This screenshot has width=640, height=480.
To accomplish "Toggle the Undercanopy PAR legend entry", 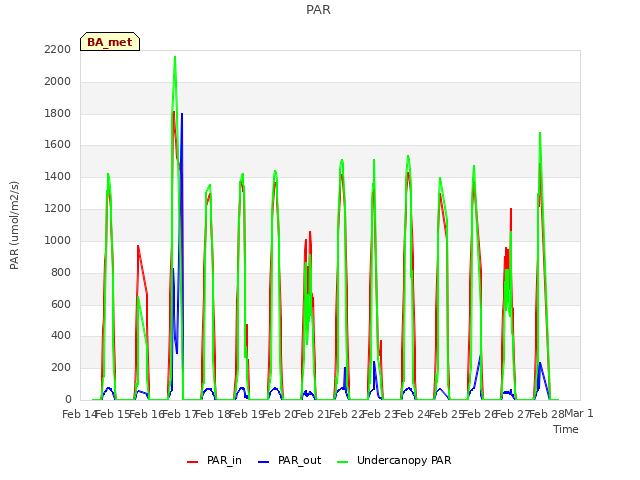I will (394, 460).
